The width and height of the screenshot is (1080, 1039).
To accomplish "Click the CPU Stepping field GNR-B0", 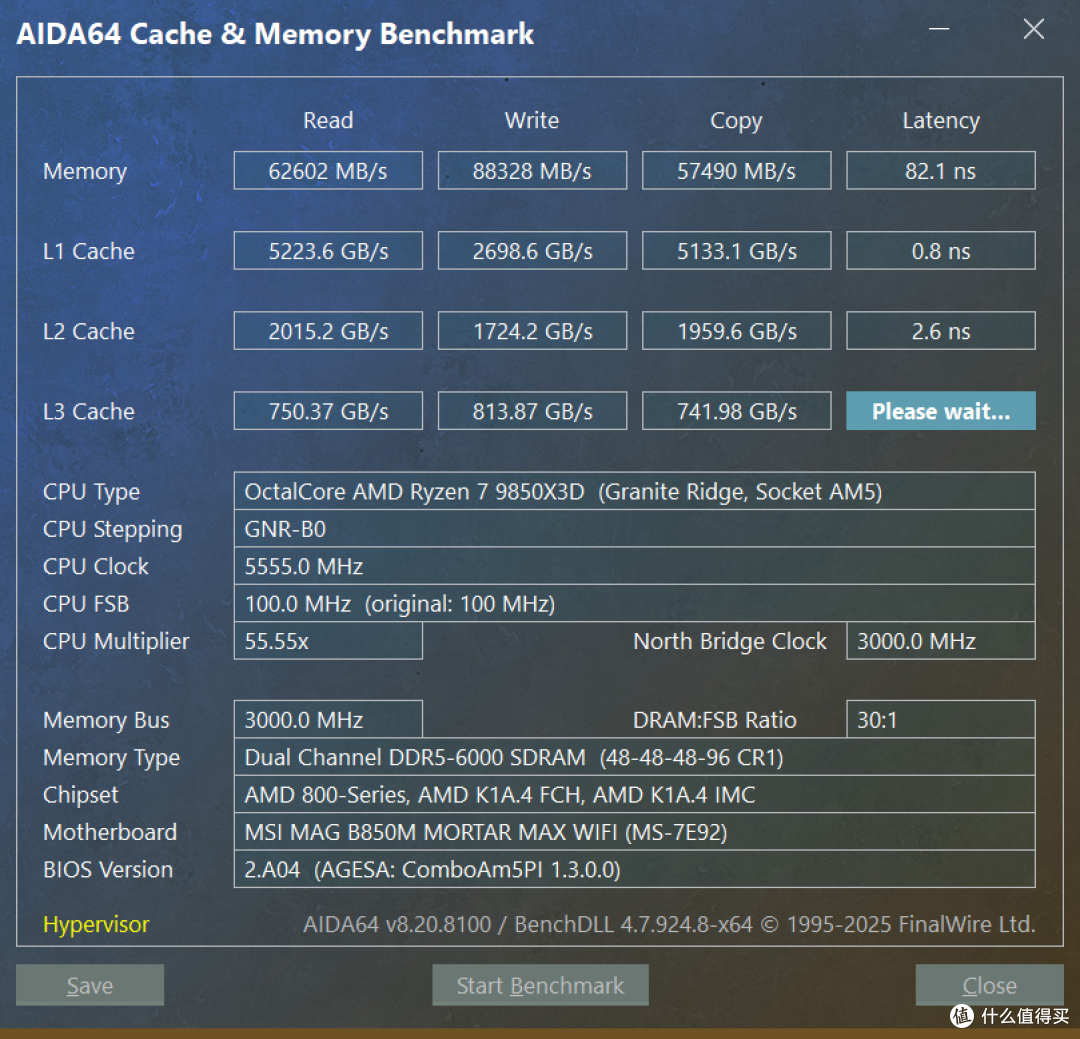I will click(634, 528).
